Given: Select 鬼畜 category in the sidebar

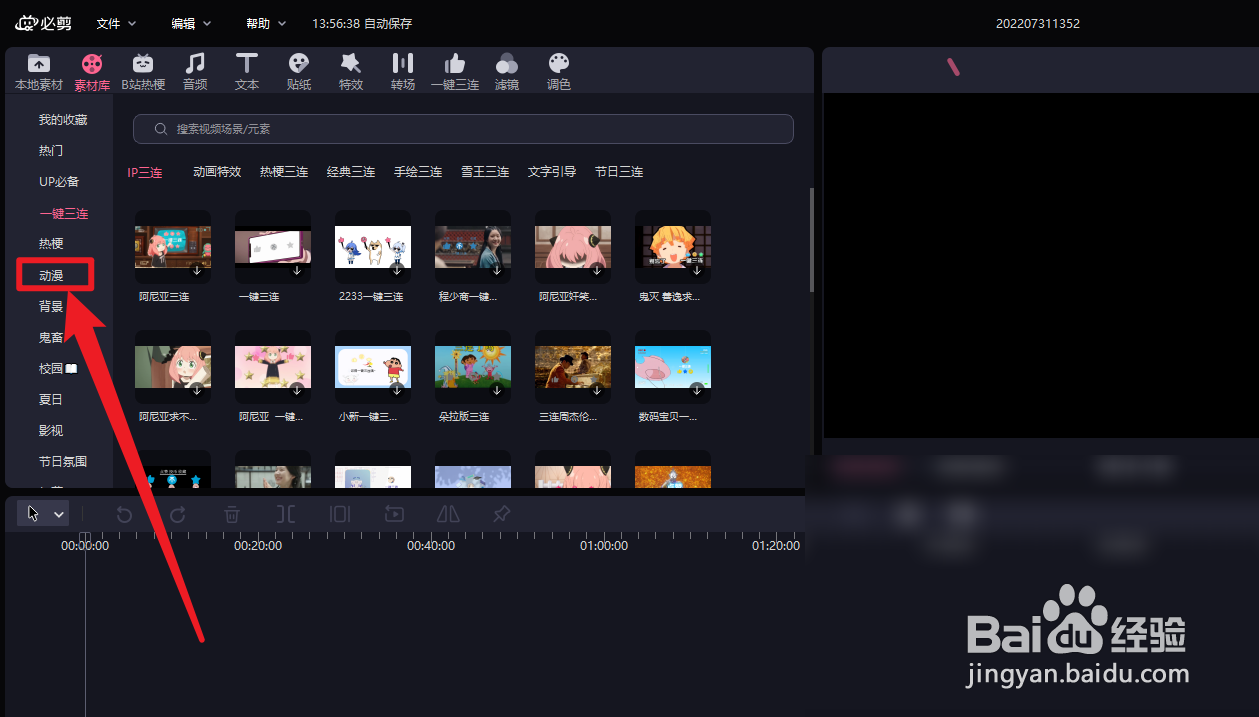Looking at the screenshot, I should coord(51,337).
